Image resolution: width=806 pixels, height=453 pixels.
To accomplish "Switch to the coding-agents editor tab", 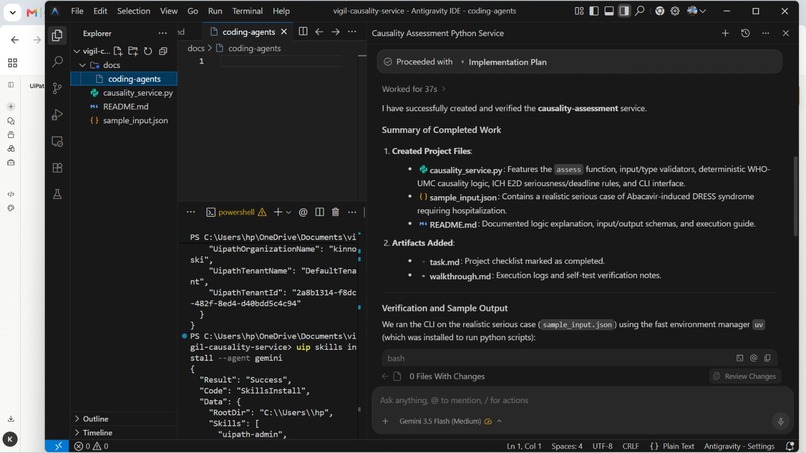I will point(249,32).
